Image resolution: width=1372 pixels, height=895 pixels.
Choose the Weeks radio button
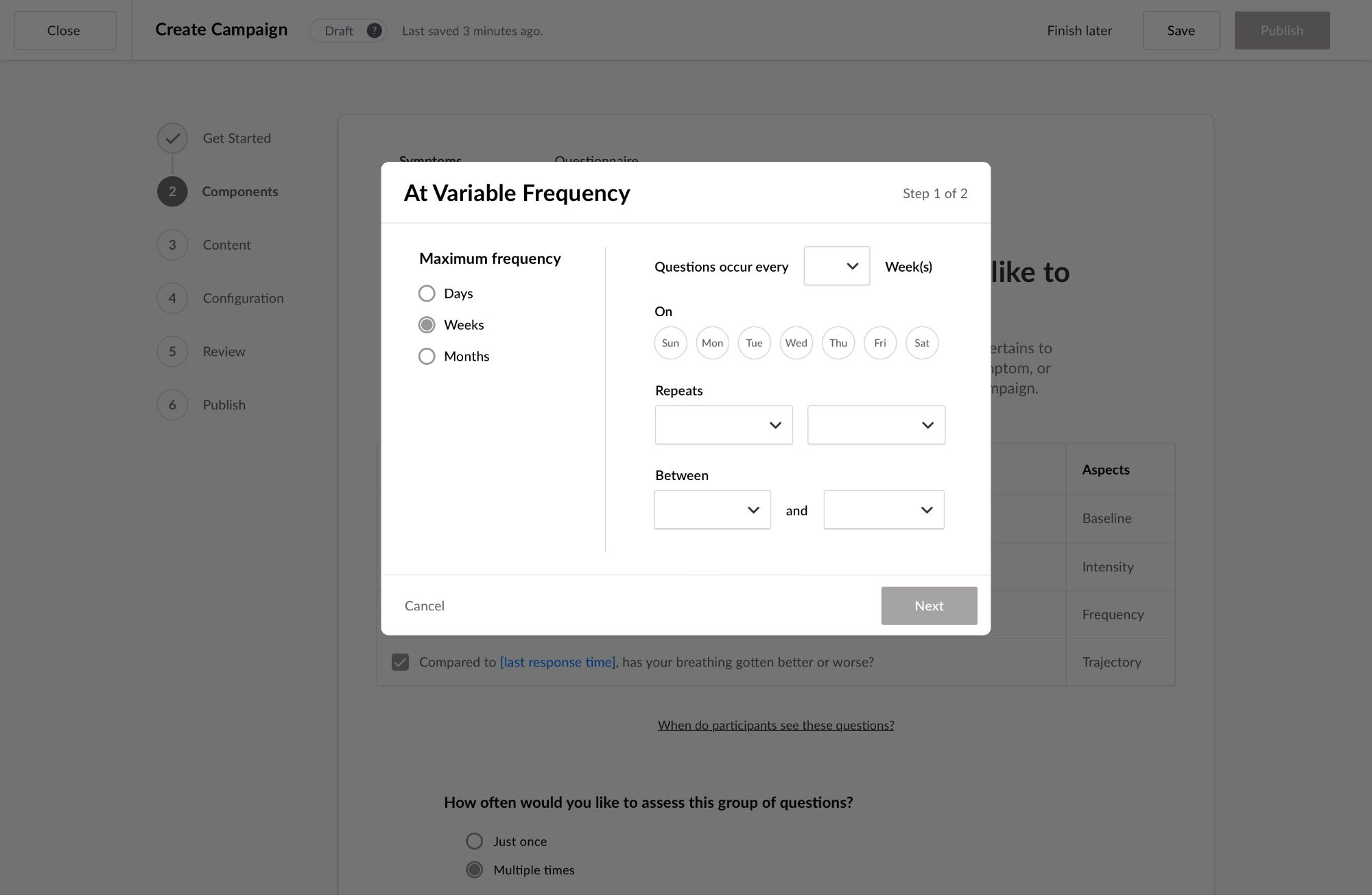pos(427,325)
